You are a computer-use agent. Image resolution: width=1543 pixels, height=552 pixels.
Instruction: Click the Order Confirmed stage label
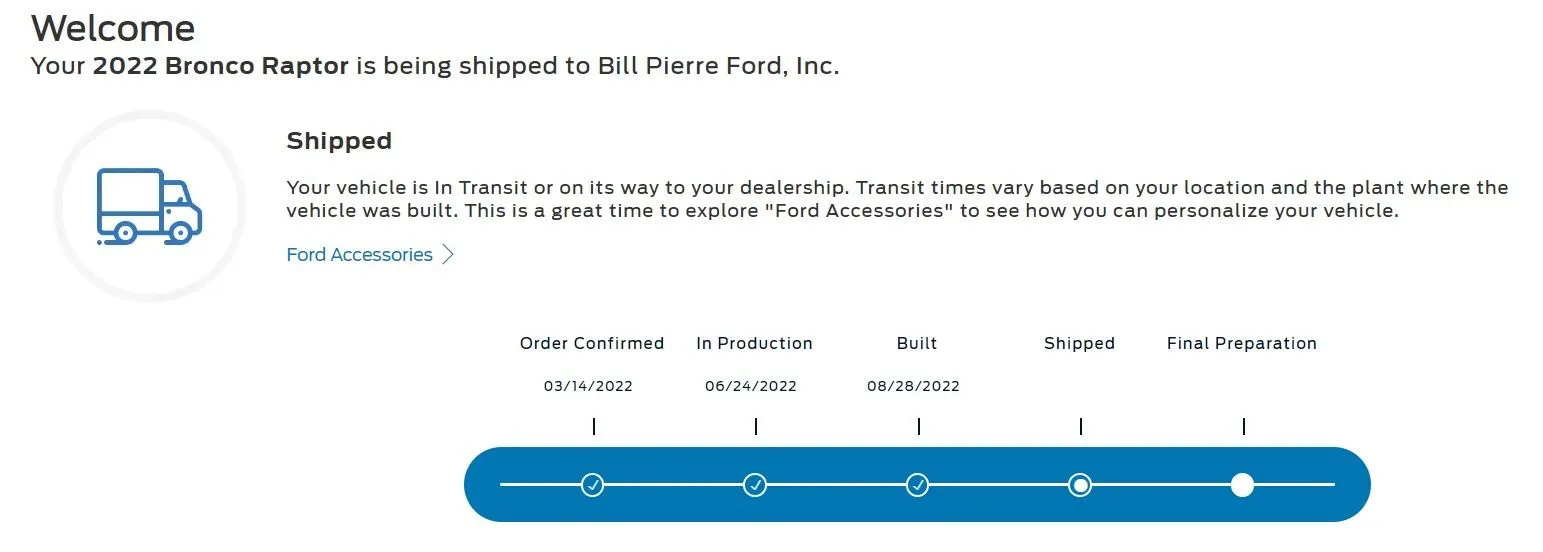point(592,343)
